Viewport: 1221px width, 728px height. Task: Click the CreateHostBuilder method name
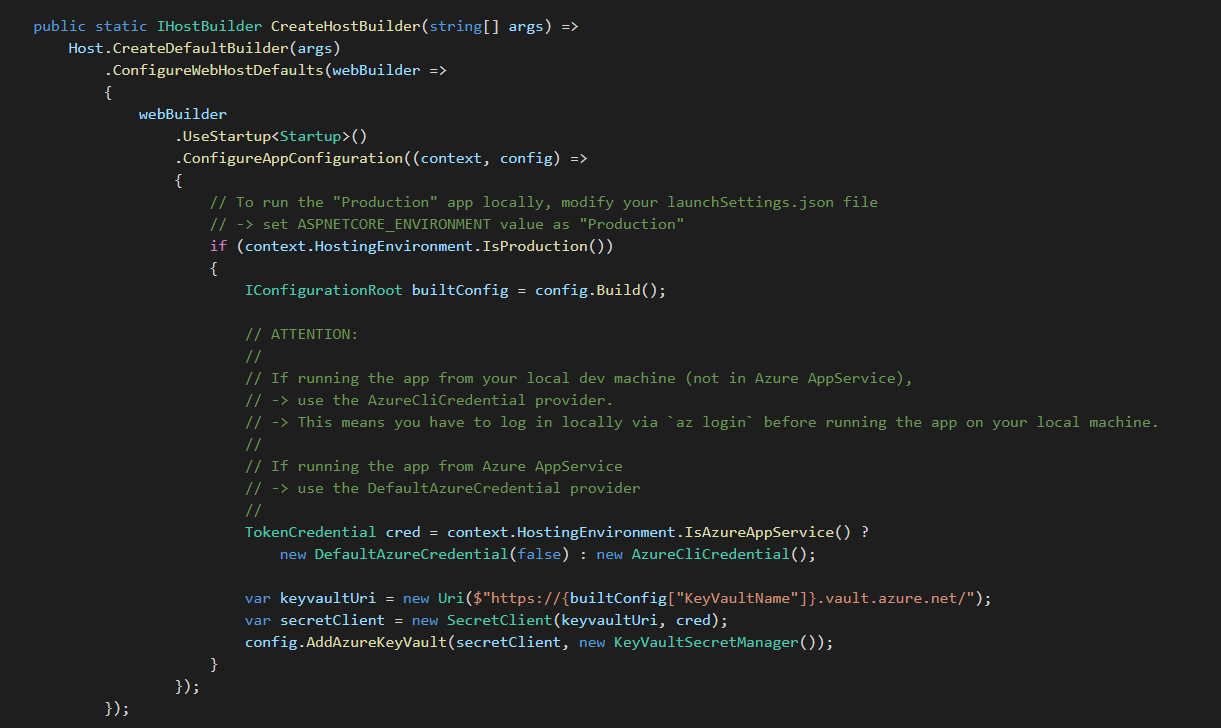[x=346, y=26]
